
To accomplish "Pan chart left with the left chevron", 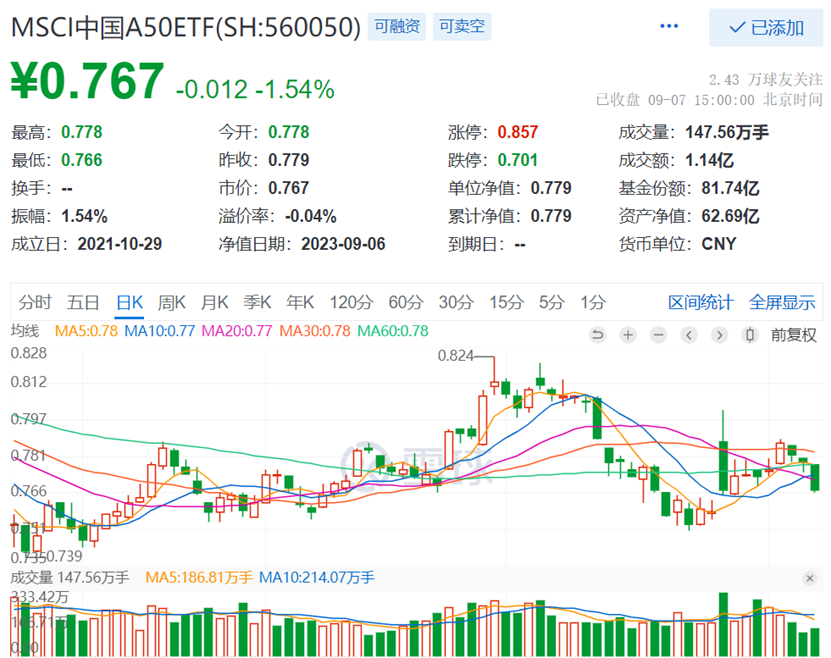I will [689, 335].
